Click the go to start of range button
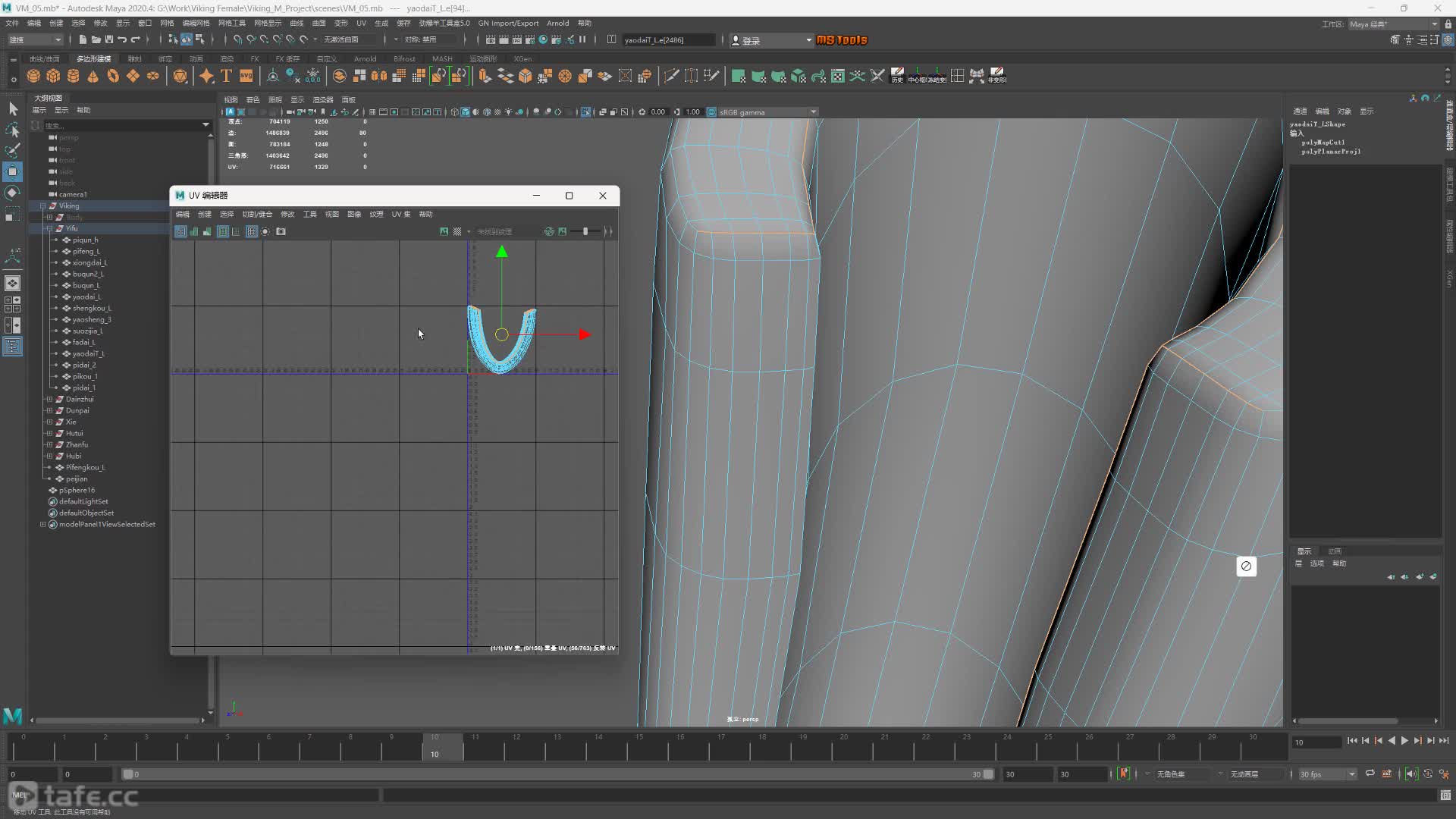The height and width of the screenshot is (819, 1456). click(1352, 741)
